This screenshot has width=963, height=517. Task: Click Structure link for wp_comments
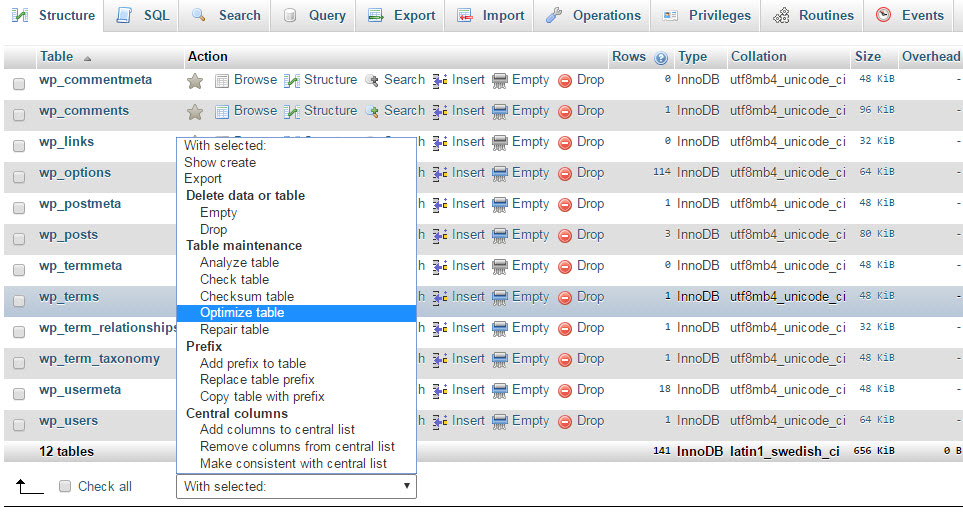point(330,111)
